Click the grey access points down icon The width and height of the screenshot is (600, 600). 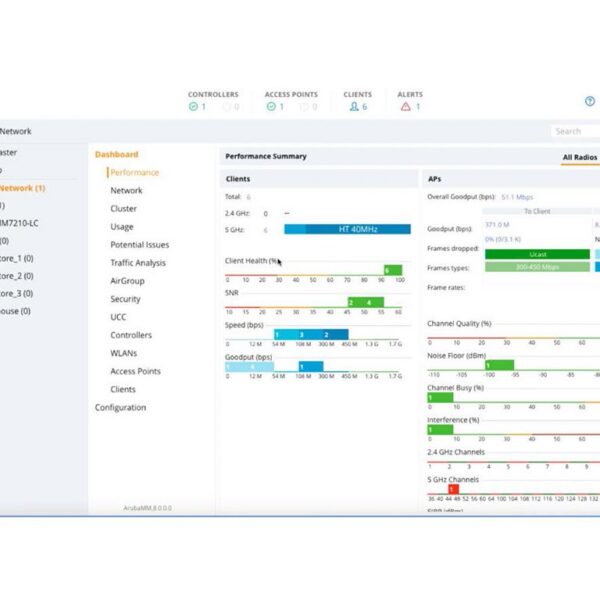tap(303, 107)
